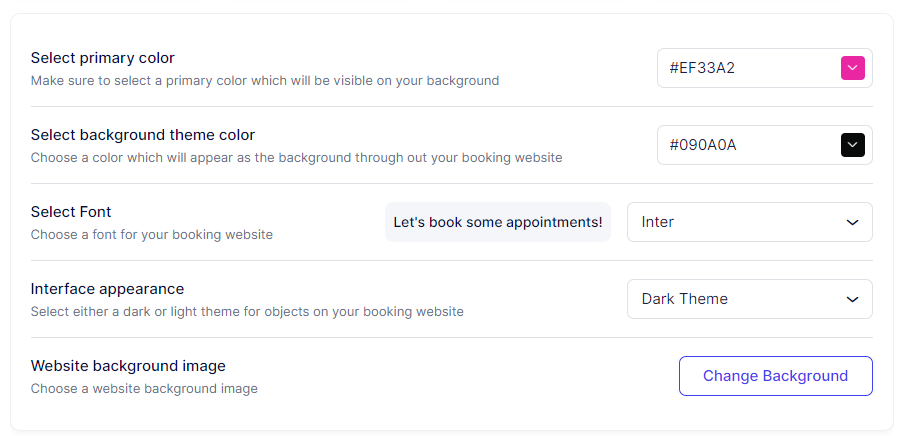Click the primary color visibility description text
905x440 pixels.
(x=264, y=80)
